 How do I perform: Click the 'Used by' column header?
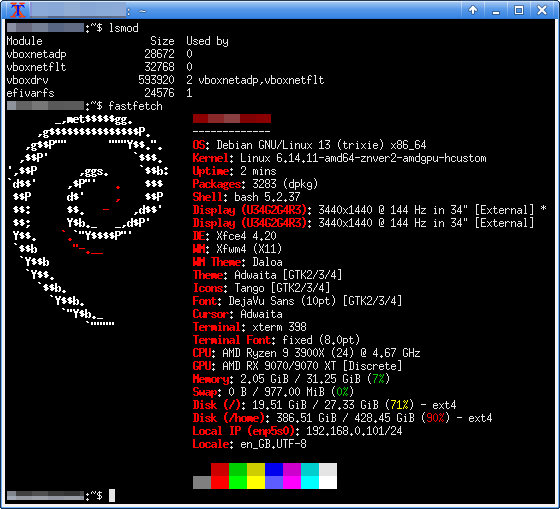tap(207, 41)
